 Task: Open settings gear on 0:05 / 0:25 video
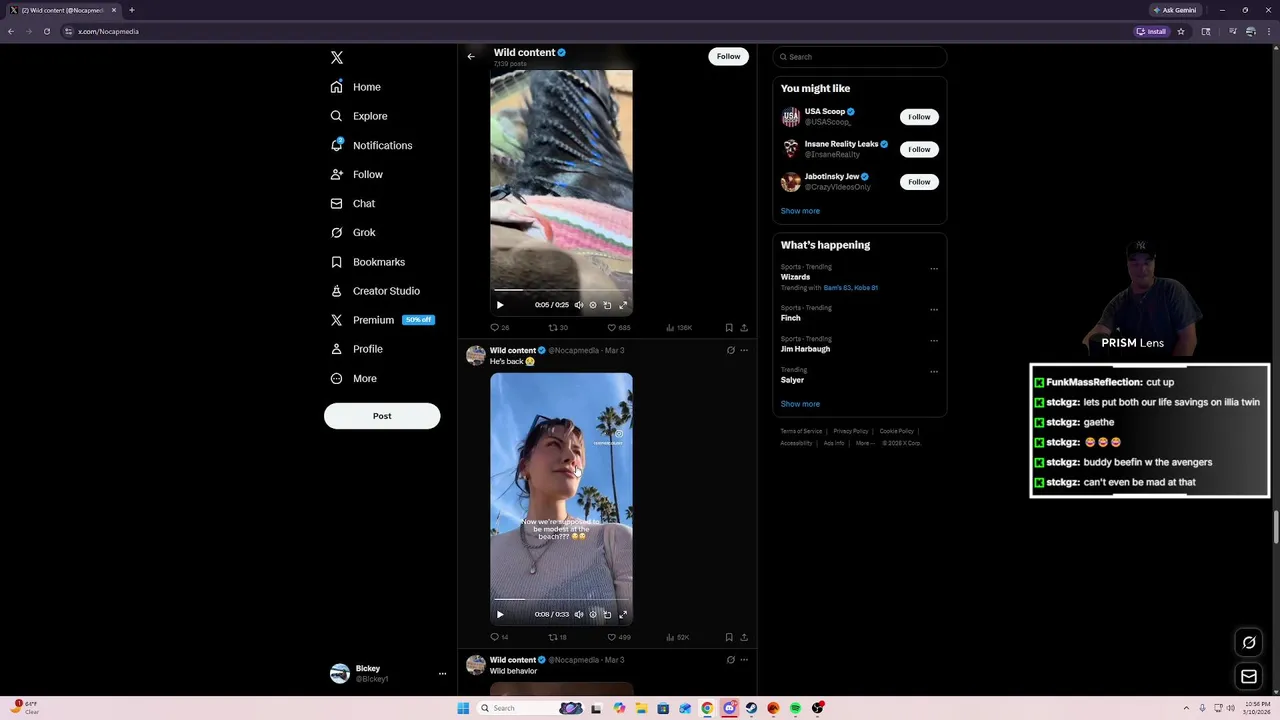pos(593,305)
